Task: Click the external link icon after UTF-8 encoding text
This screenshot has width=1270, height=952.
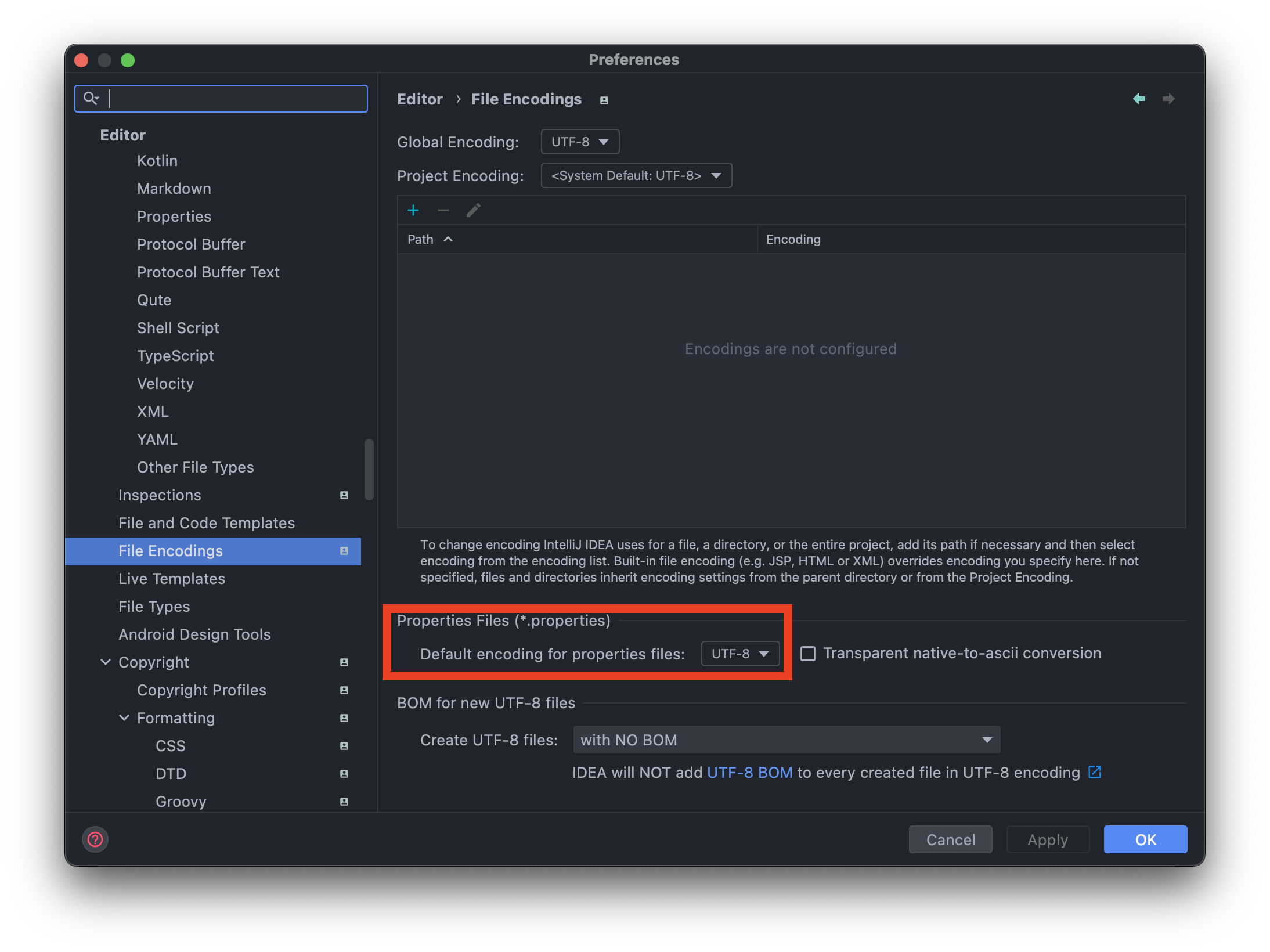Action: click(1095, 772)
